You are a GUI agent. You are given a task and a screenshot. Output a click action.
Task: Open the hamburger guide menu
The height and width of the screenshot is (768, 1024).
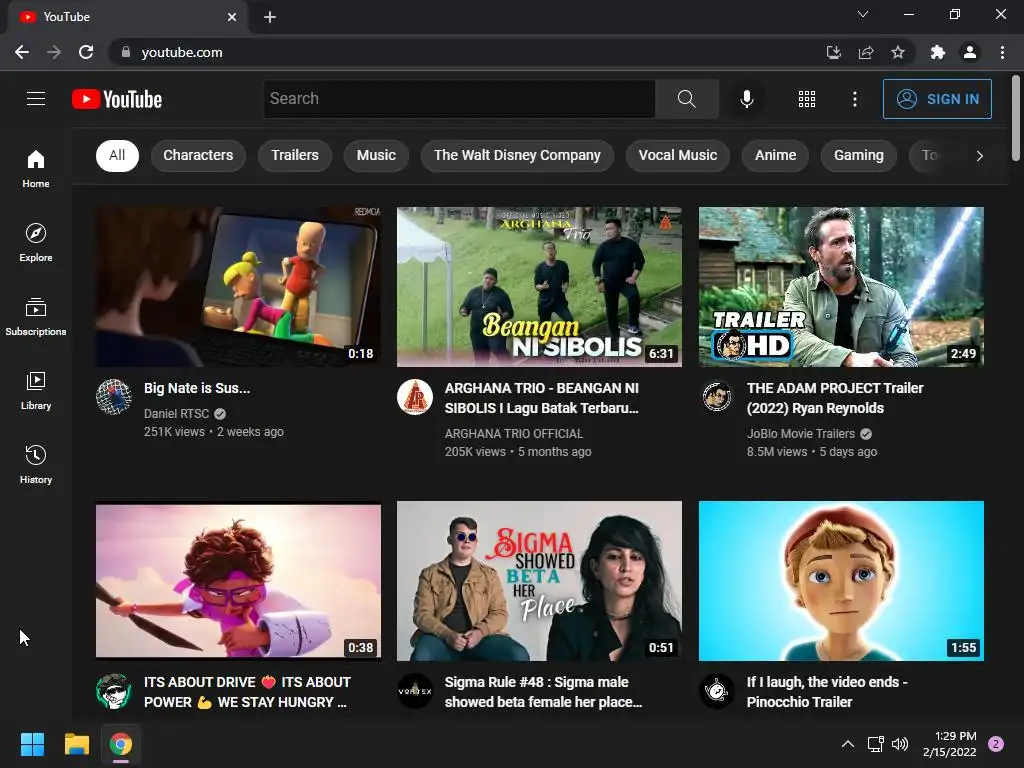(36, 99)
